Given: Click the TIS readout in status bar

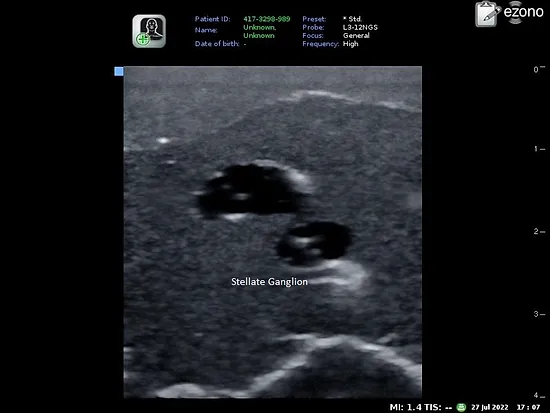Looking at the screenshot, I should point(438,407).
